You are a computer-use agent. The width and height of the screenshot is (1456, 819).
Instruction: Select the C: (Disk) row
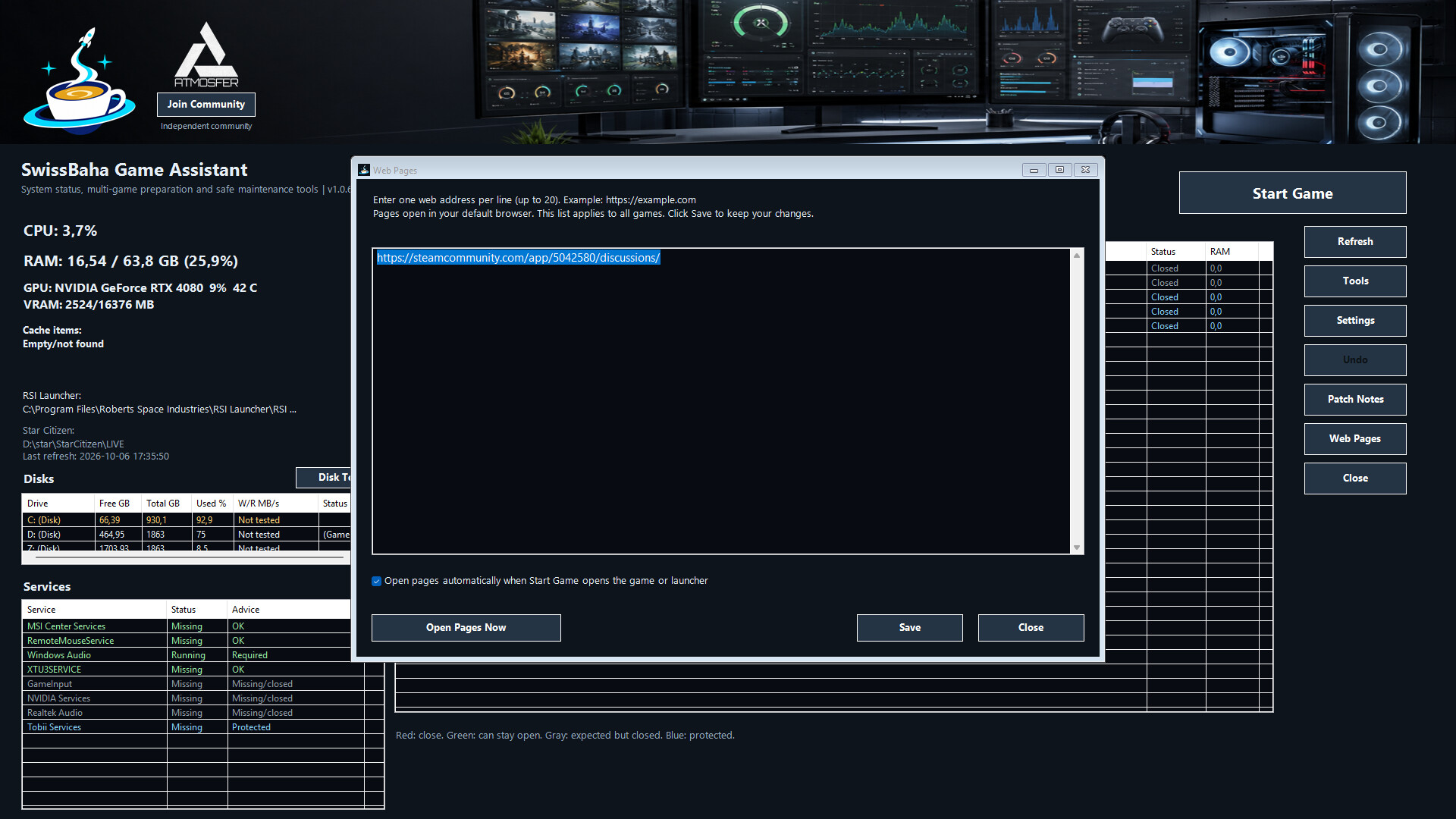coord(186,520)
